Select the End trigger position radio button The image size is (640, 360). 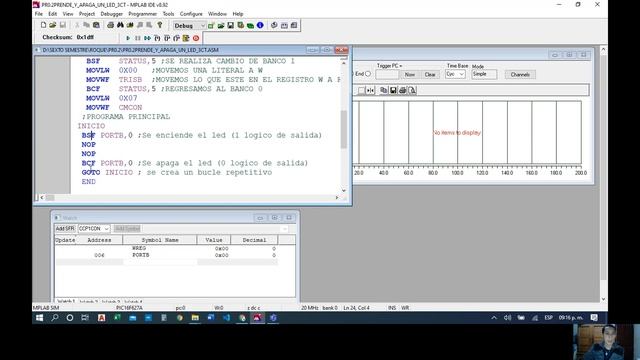pos(368,74)
